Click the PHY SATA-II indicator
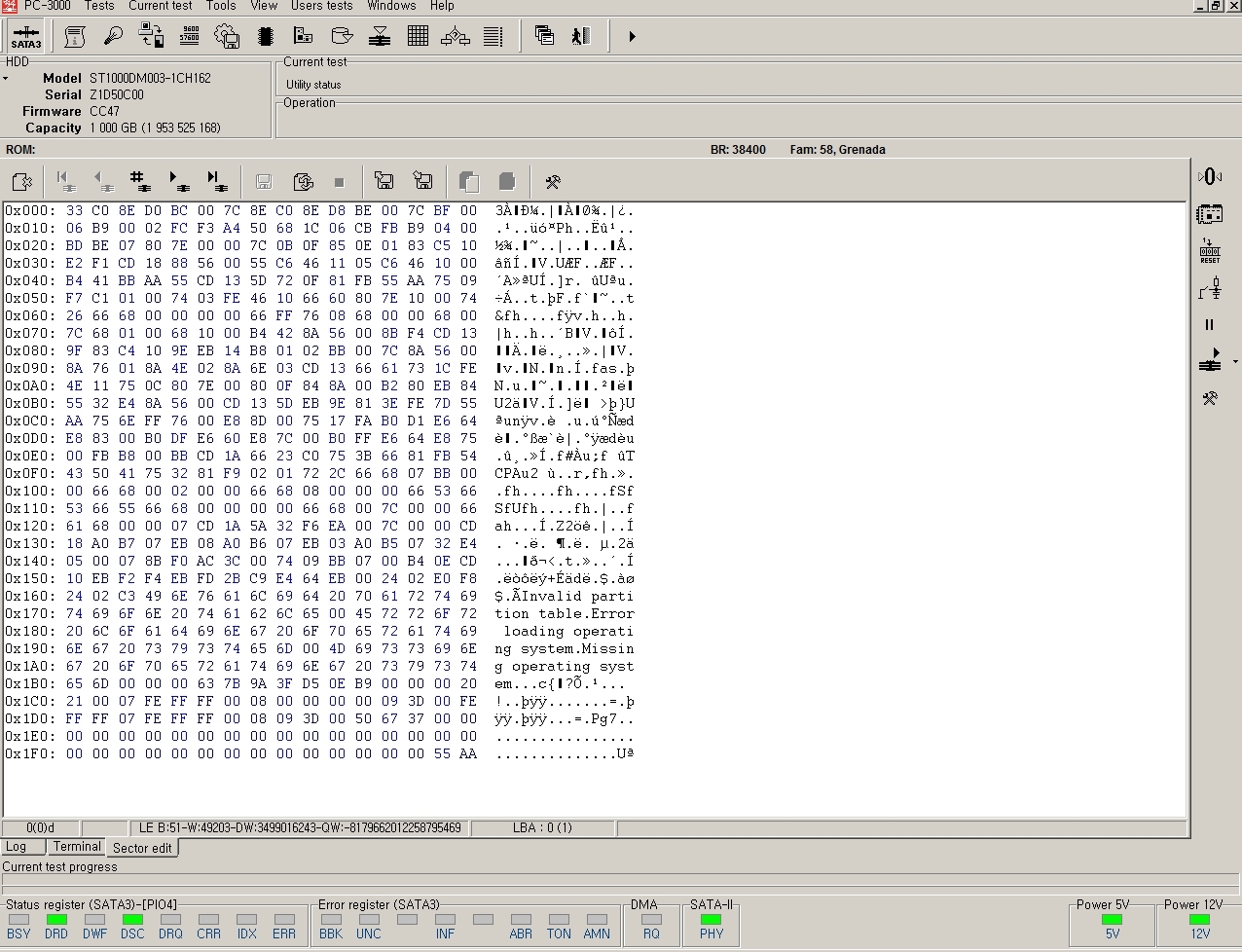Image resolution: width=1242 pixels, height=952 pixels. tap(712, 920)
